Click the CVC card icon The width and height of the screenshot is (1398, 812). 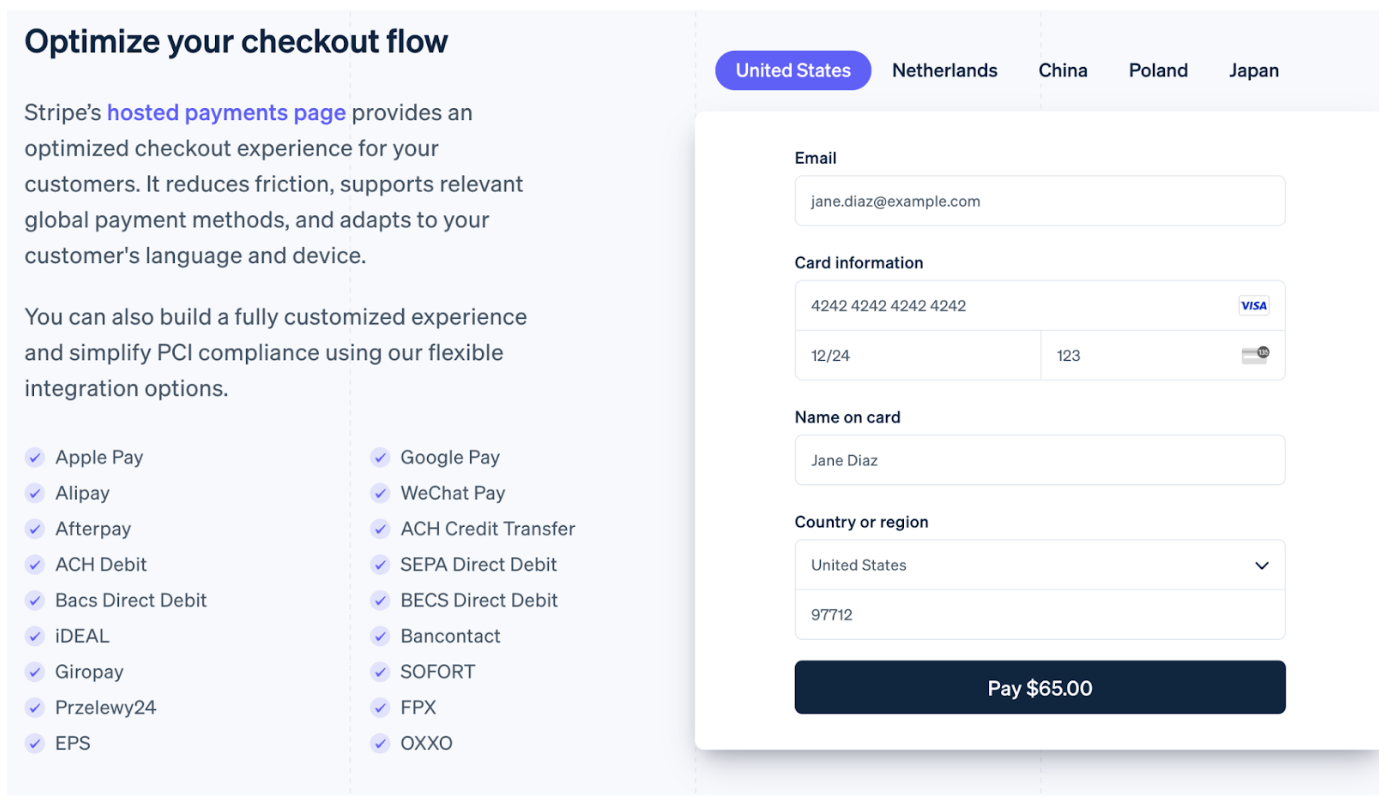click(1255, 355)
